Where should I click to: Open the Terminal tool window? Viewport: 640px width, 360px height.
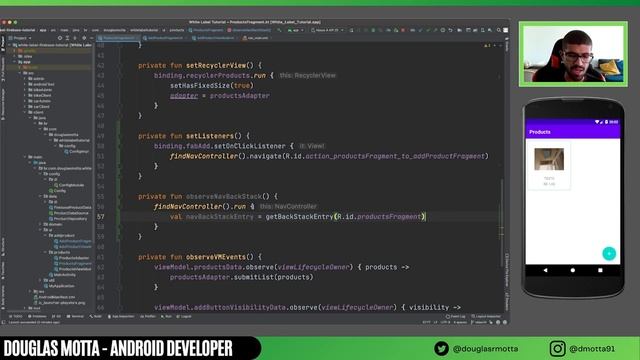(75, 316)
